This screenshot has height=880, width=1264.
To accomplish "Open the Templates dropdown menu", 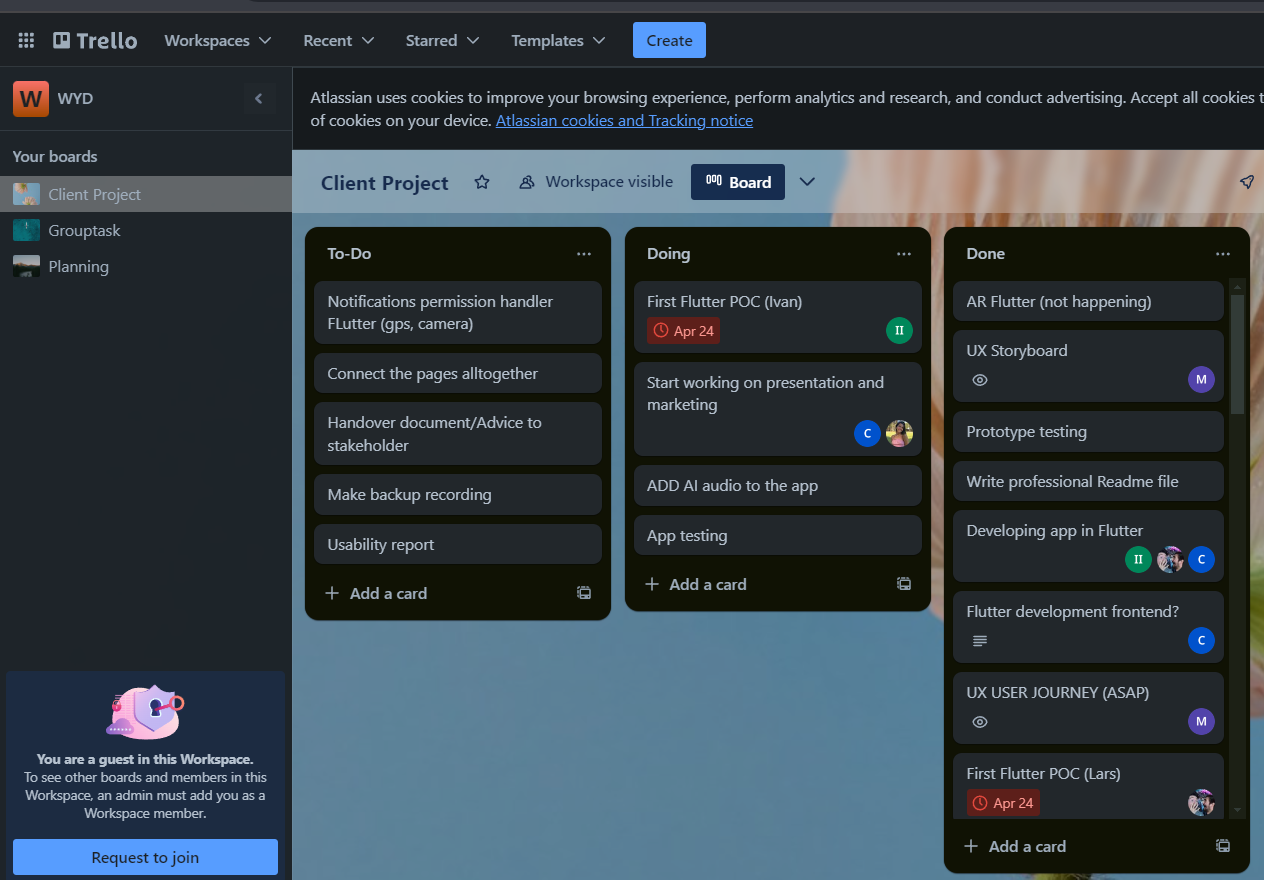I will point(558,41).
